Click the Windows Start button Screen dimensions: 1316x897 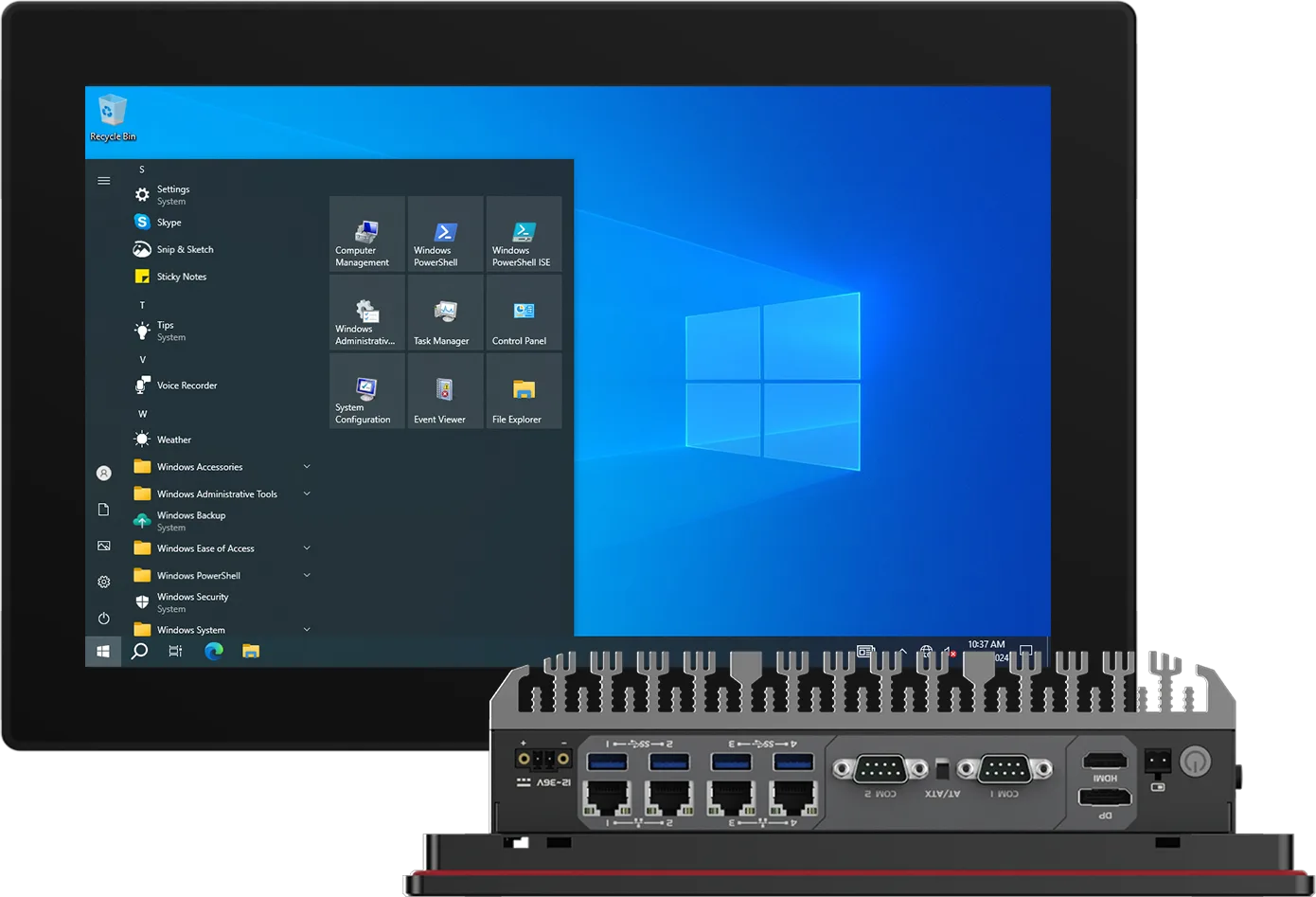click(x=103, y=651)
